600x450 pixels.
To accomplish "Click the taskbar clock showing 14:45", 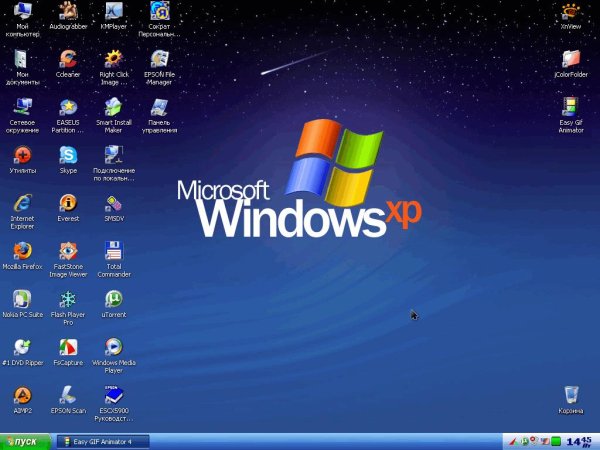I will pyautogui.click(x=579, y=442).
